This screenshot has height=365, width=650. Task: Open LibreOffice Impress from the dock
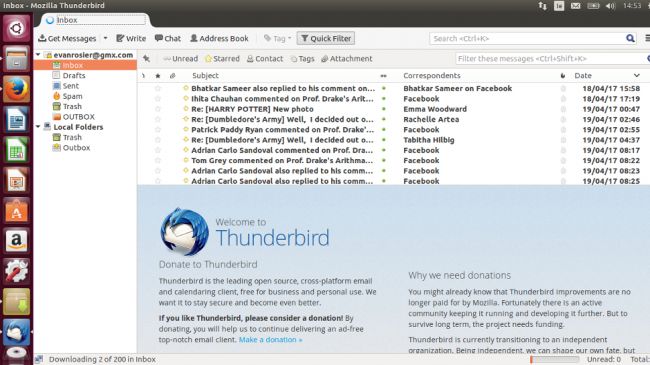(16, 180)
